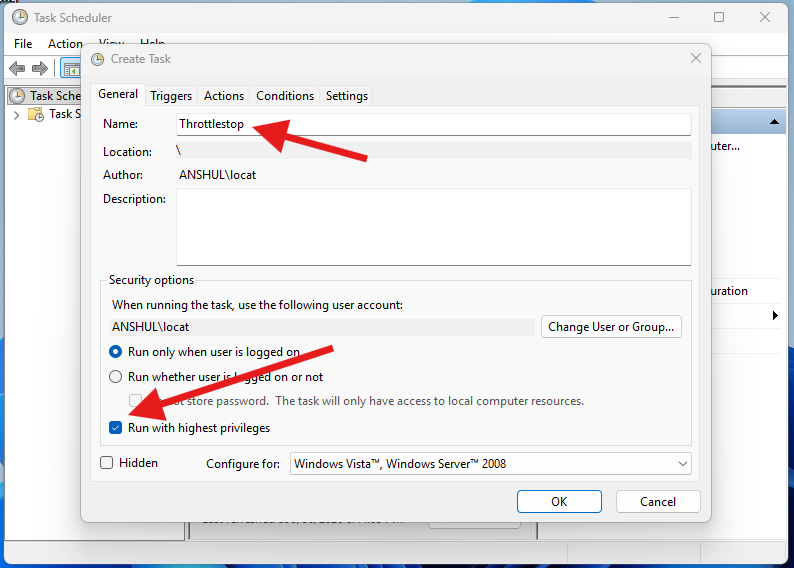
Task: Select Run whether user is logged on or not
Action: (115, 377)
